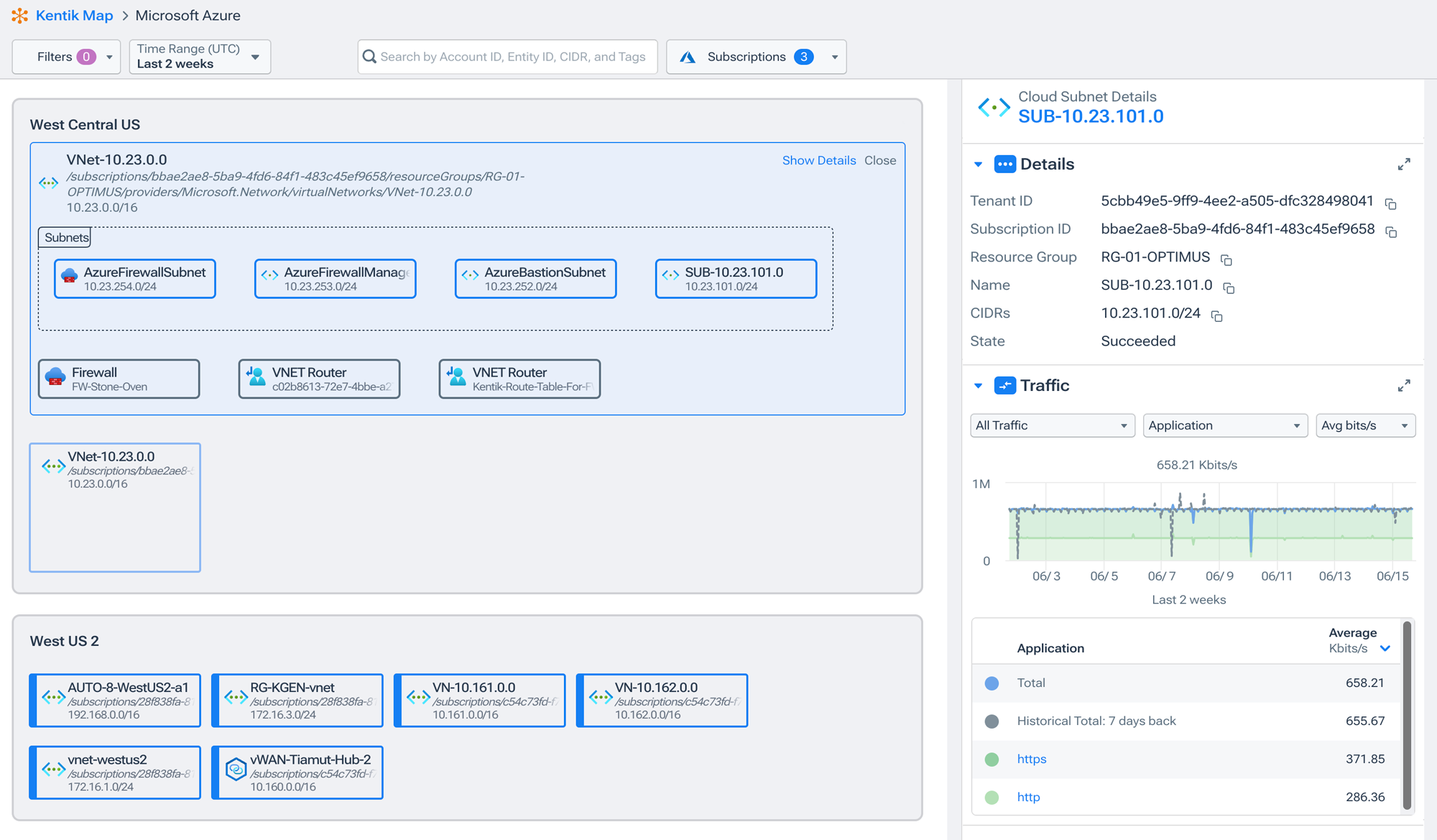Screen dimensions: 1437x840
Task: Open the Application grouping dropdown
Action: click(x=1224, y=425)
